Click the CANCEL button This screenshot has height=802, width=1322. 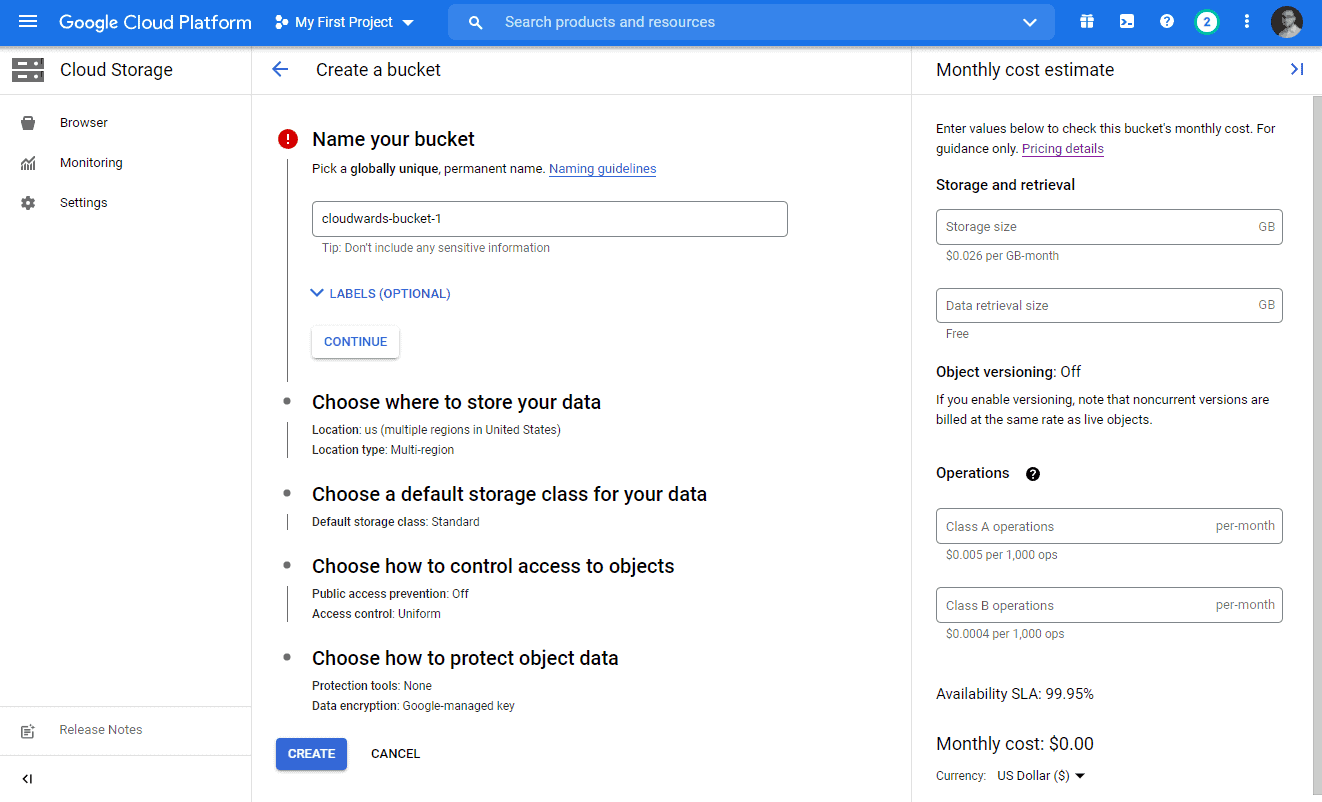[x=395, y=754]
